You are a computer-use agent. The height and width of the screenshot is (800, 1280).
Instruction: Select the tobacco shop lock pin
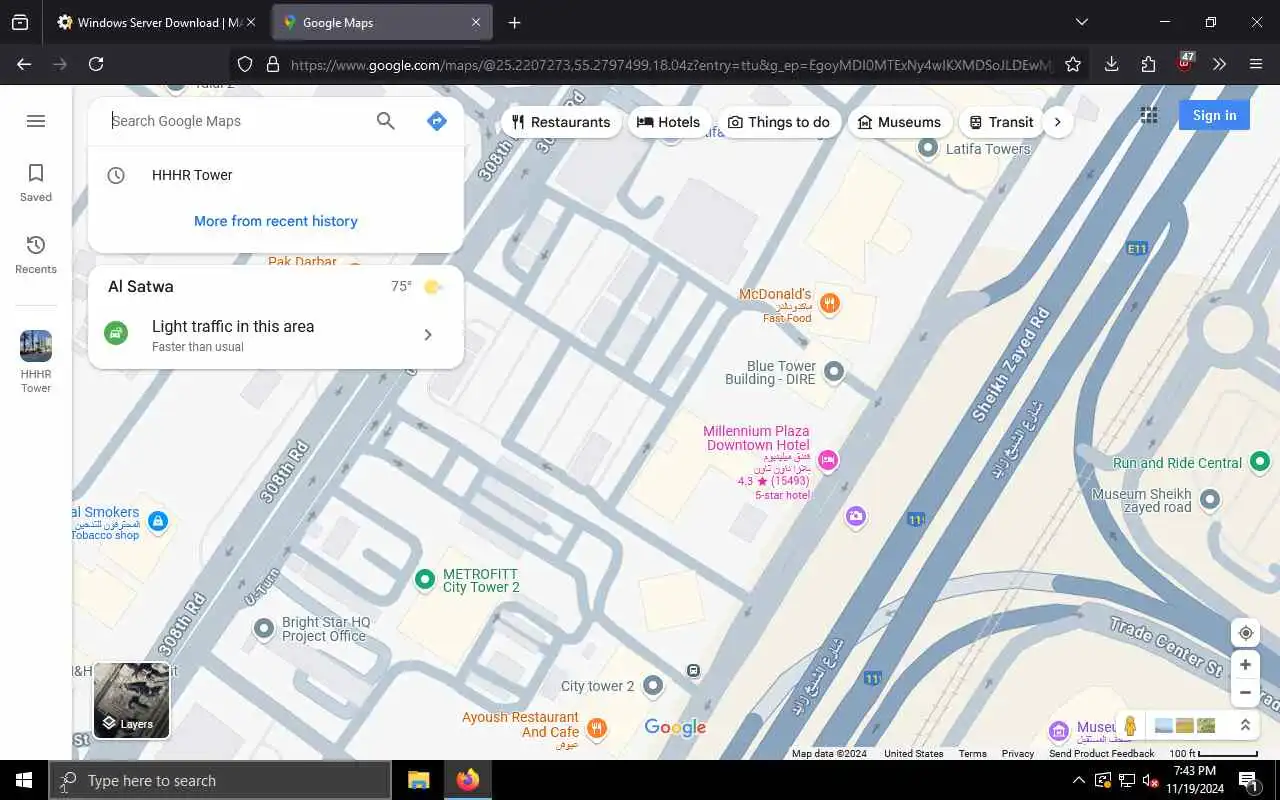pyautogui.click(x=157, y=521)
